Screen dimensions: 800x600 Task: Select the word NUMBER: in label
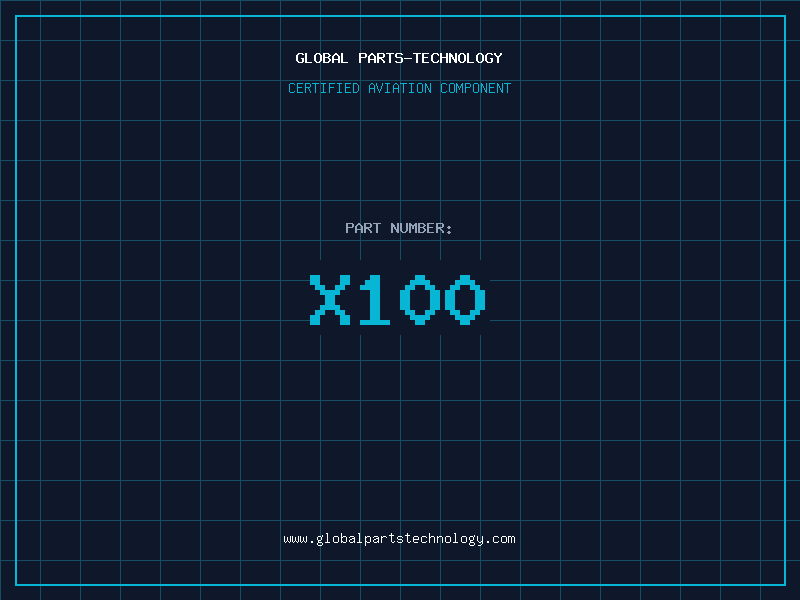(421, 228)
